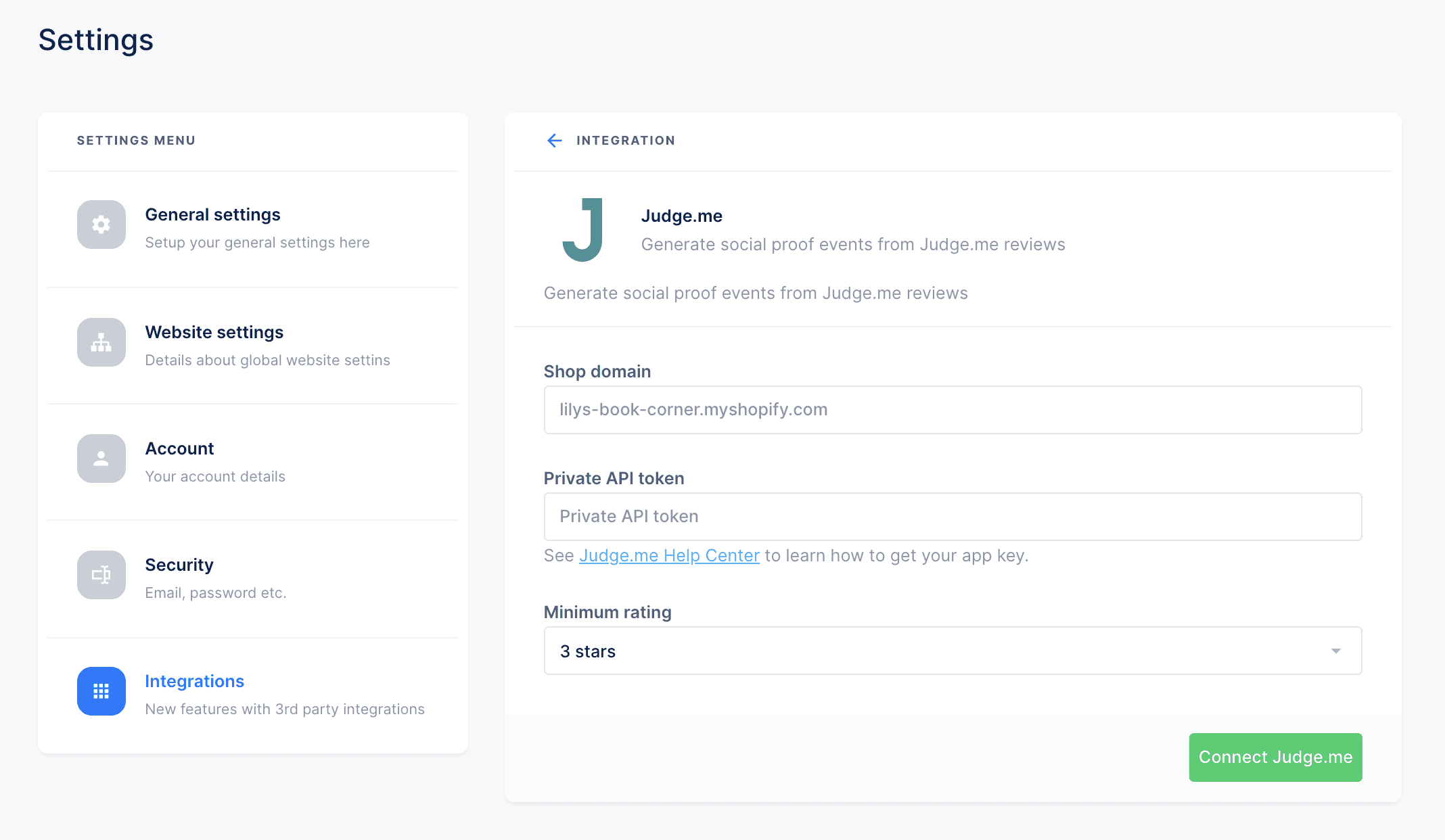Click the Judge.me J logo

[x=582, y=229]
